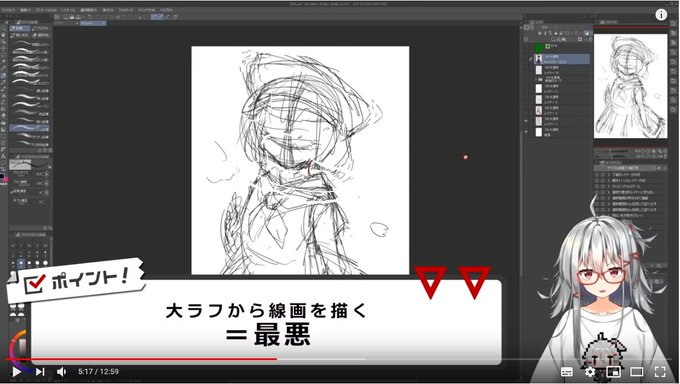Mute the video volume
Screen dimensions: 680x384
pyautogui.click(x=62, y=371)
